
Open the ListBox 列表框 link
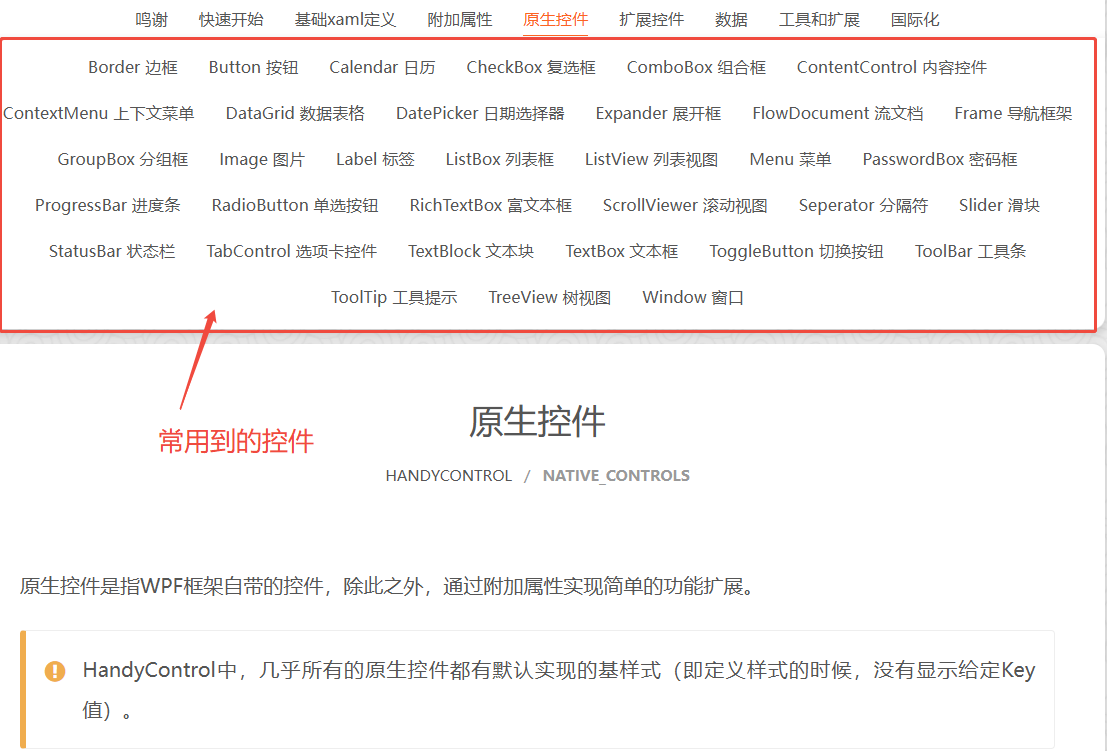click(499, 160)
